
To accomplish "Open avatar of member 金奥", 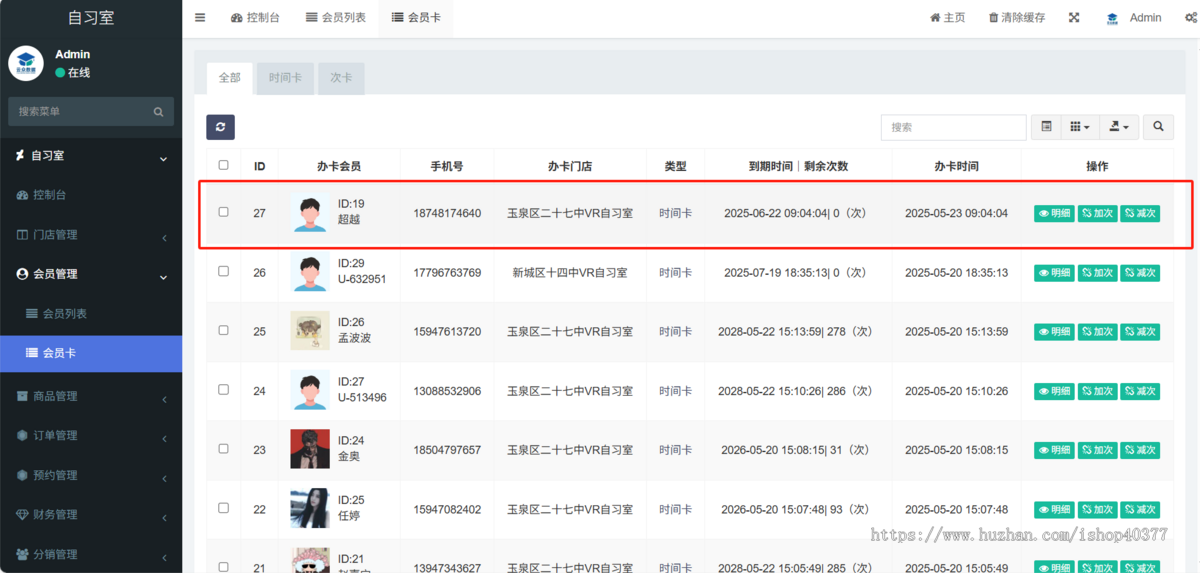I will point(310,450).
